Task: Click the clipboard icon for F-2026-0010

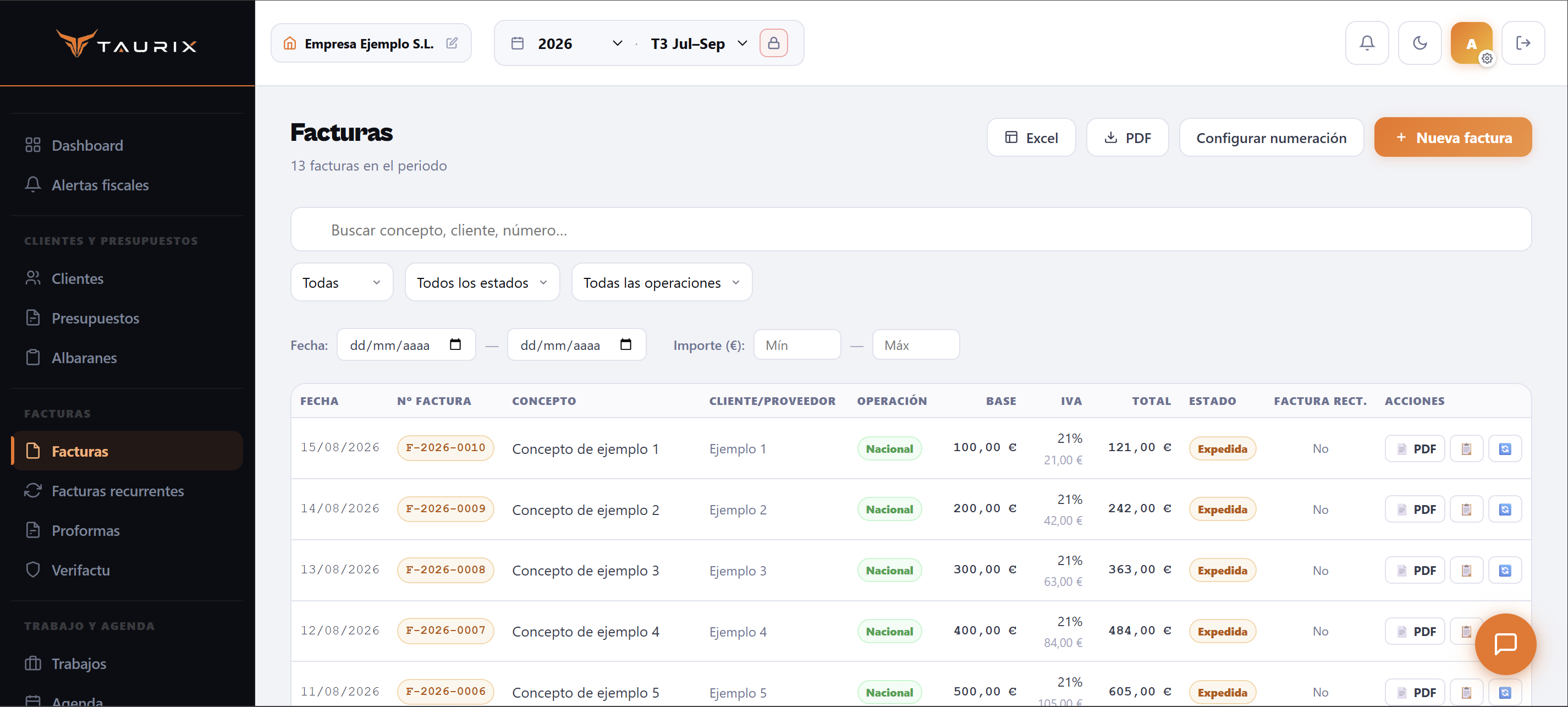Action: pyautogui.click(x=1466, y=449)
